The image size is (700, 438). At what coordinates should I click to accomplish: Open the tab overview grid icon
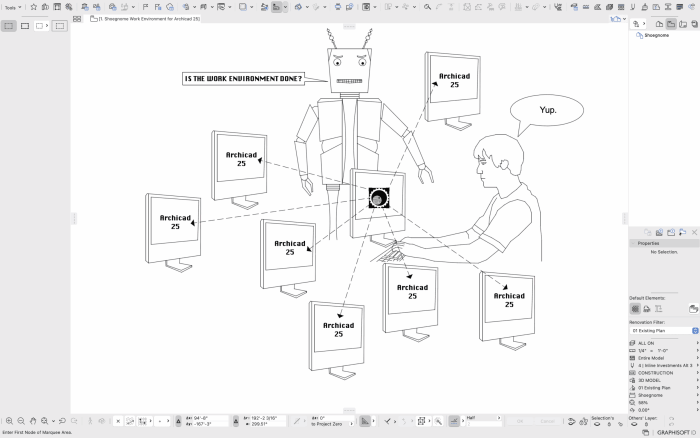pyautogui.click(x=77, y=19)
